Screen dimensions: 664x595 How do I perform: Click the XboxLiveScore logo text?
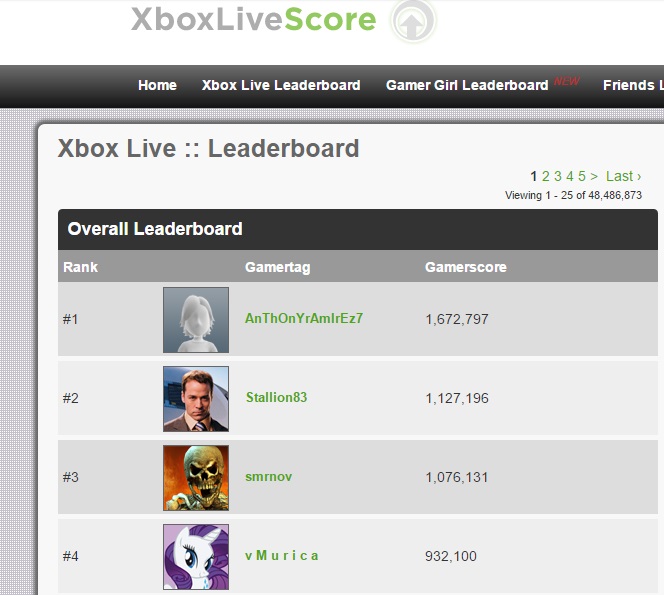(x=253, y=19)
